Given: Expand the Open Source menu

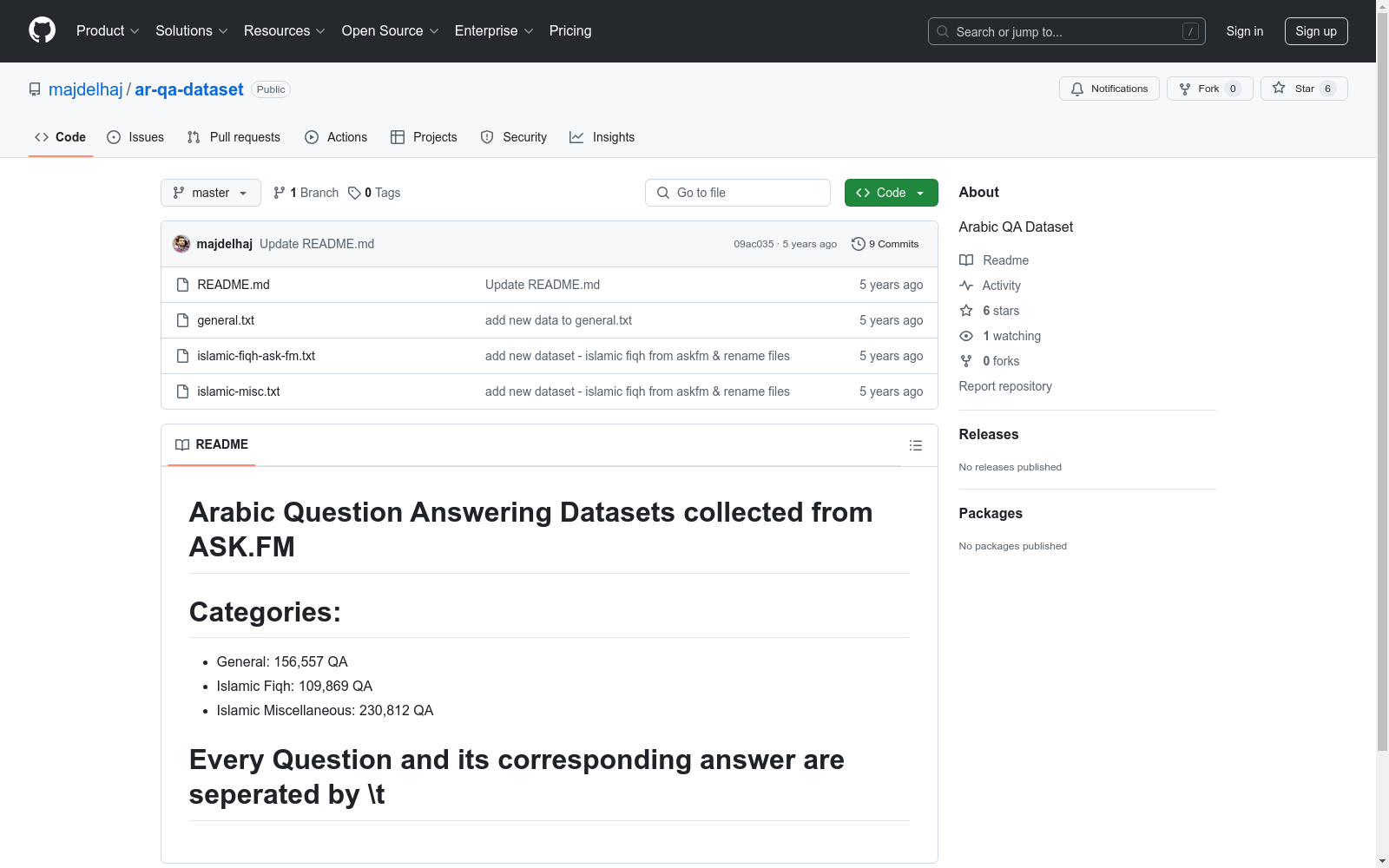Looking at the screenshot, I should (391, 31).
